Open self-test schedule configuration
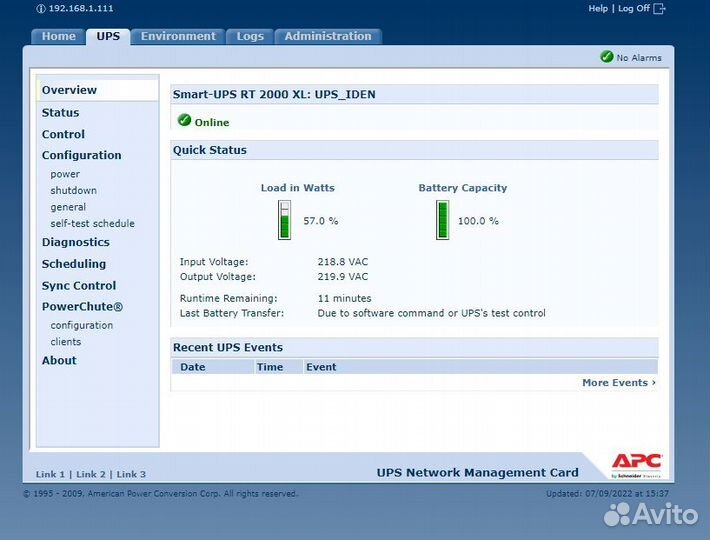Screen dimensions: 710x540 (x=92, y=224)
